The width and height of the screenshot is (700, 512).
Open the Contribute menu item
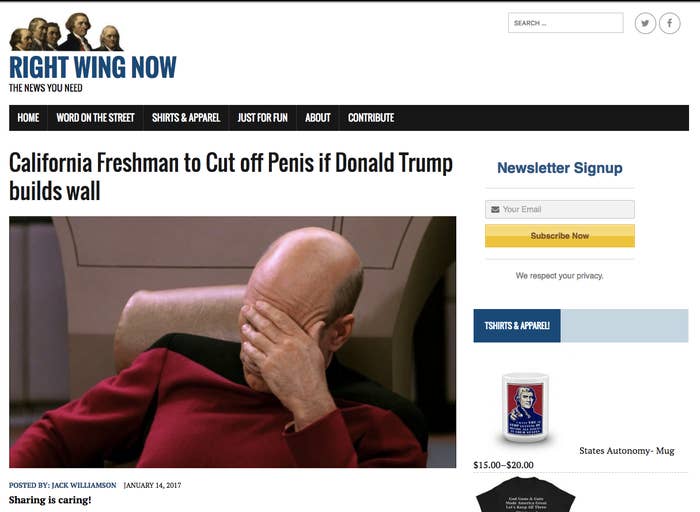[x=371, y=118]
